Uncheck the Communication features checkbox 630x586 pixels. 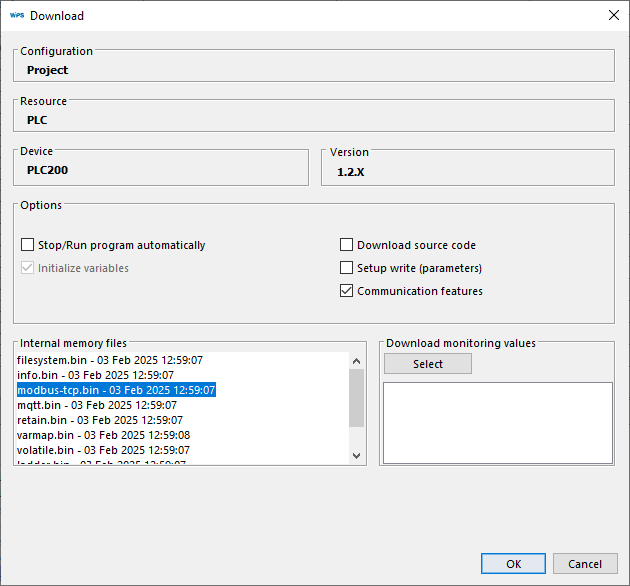coord(347,291)
